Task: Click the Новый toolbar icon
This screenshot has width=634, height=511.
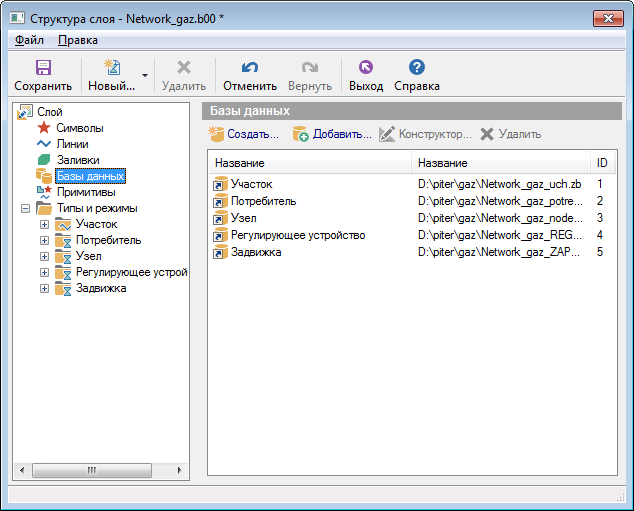Action: (x=111, y=68)
